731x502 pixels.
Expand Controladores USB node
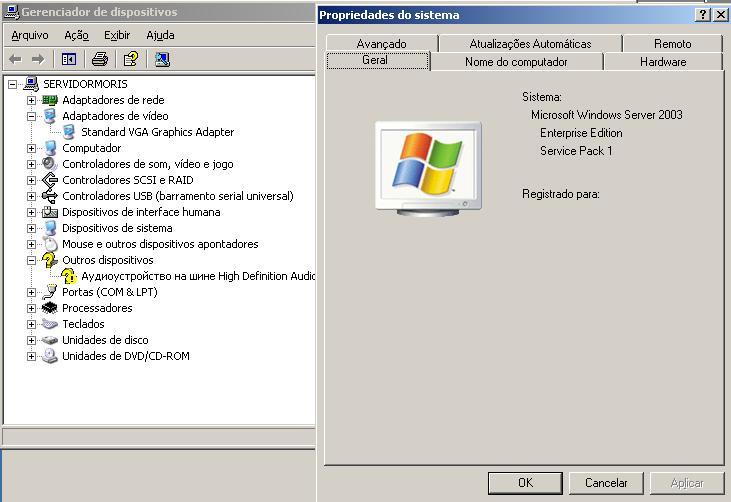point(31,196)
